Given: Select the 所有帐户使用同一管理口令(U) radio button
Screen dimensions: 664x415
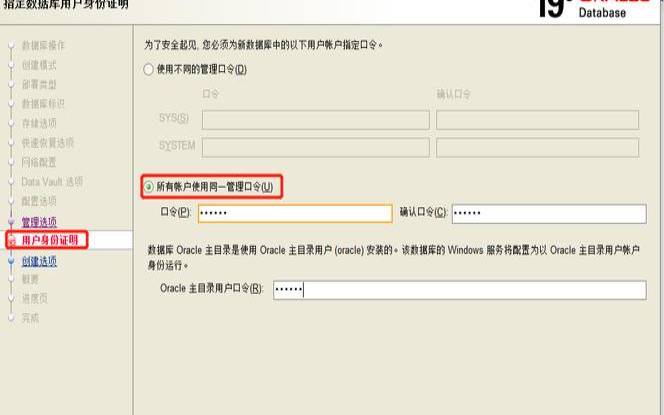Looking at the screenshot, I should 149,186.
